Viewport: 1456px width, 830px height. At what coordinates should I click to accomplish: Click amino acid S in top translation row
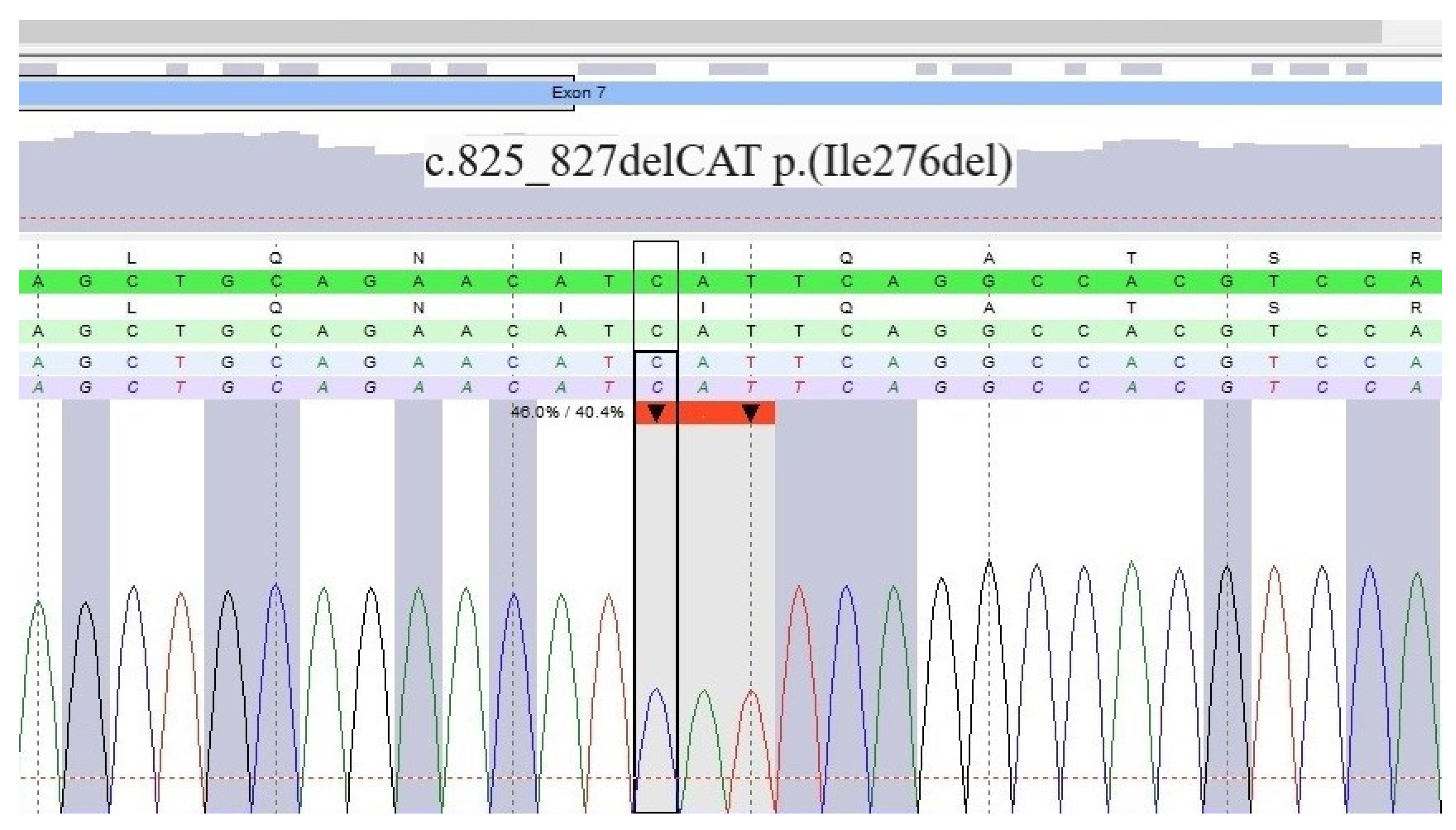pos(1274,258)
